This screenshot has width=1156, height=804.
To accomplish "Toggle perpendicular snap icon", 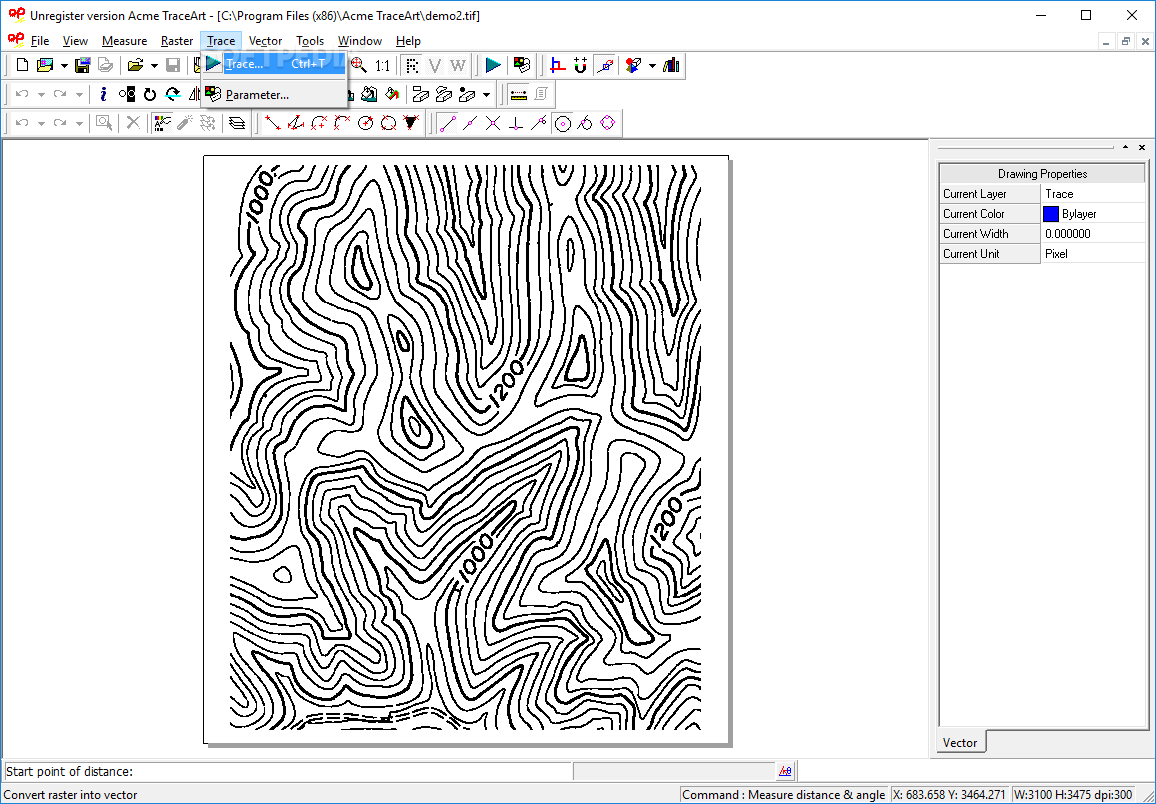I will coord(516,123).
